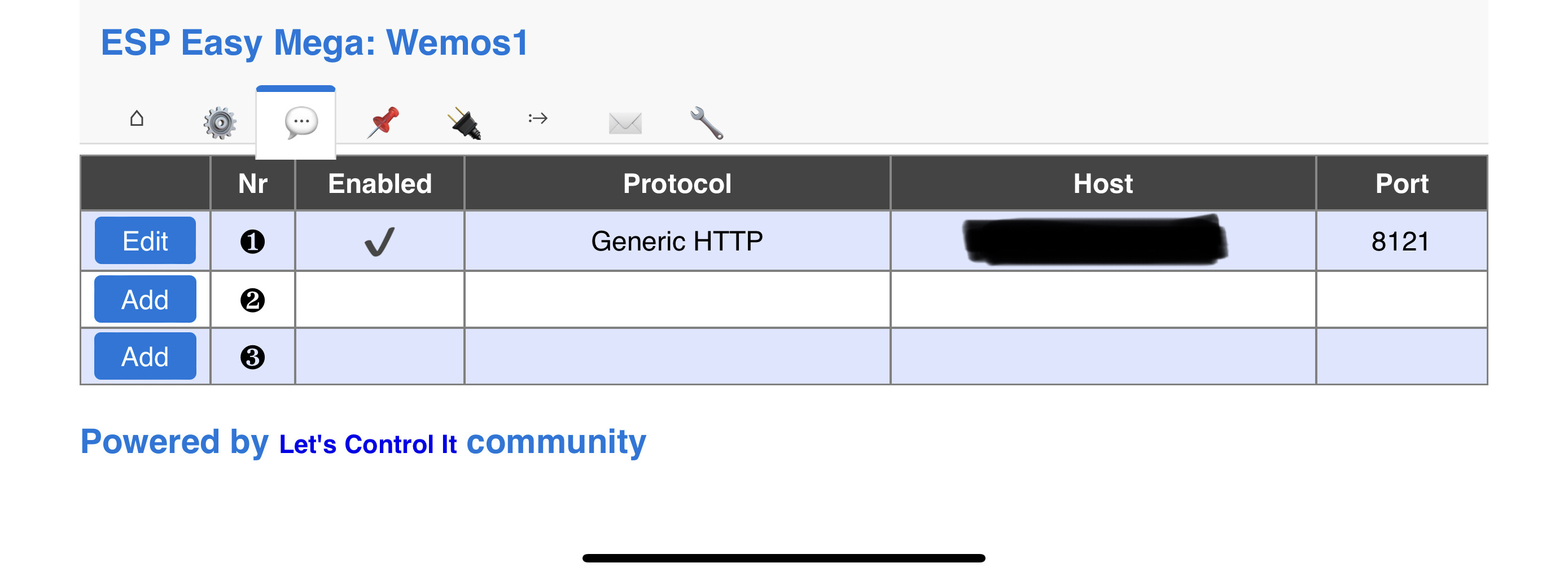The width and height of the screenshot is (1568, 576).
Task: Click the redacted Host cell
Action: pos(1094,240)
